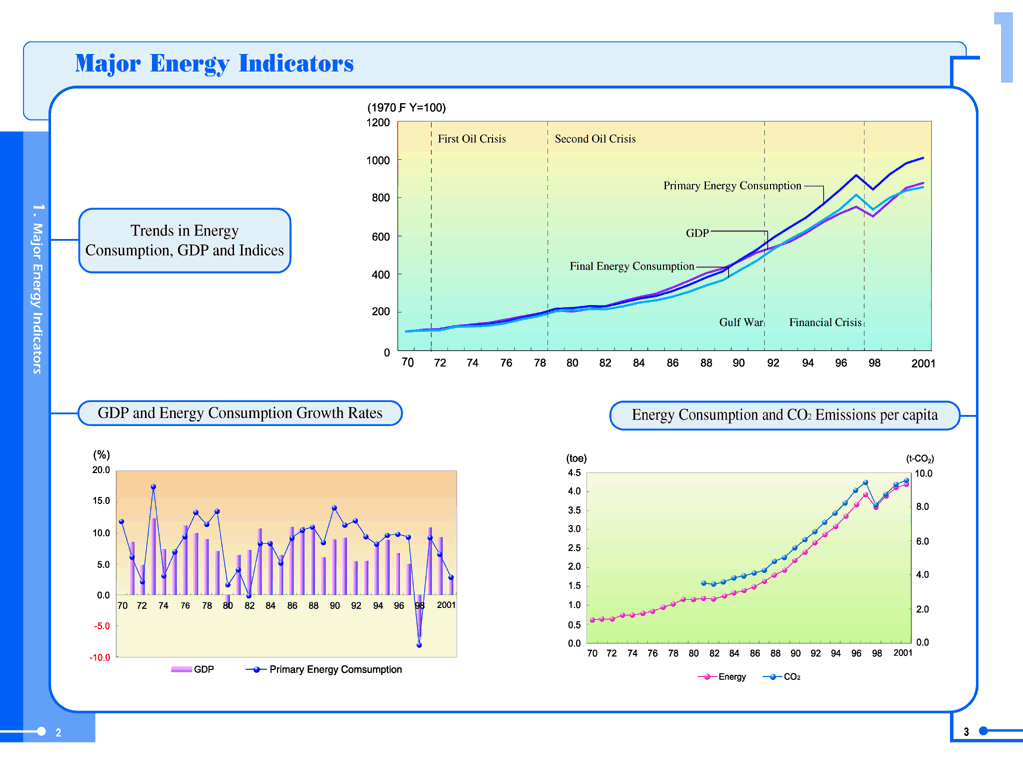Screen dimensions: 1023x766
Task: Click the 'Major Energy Indicators' title
Action: tap(214, 63)
